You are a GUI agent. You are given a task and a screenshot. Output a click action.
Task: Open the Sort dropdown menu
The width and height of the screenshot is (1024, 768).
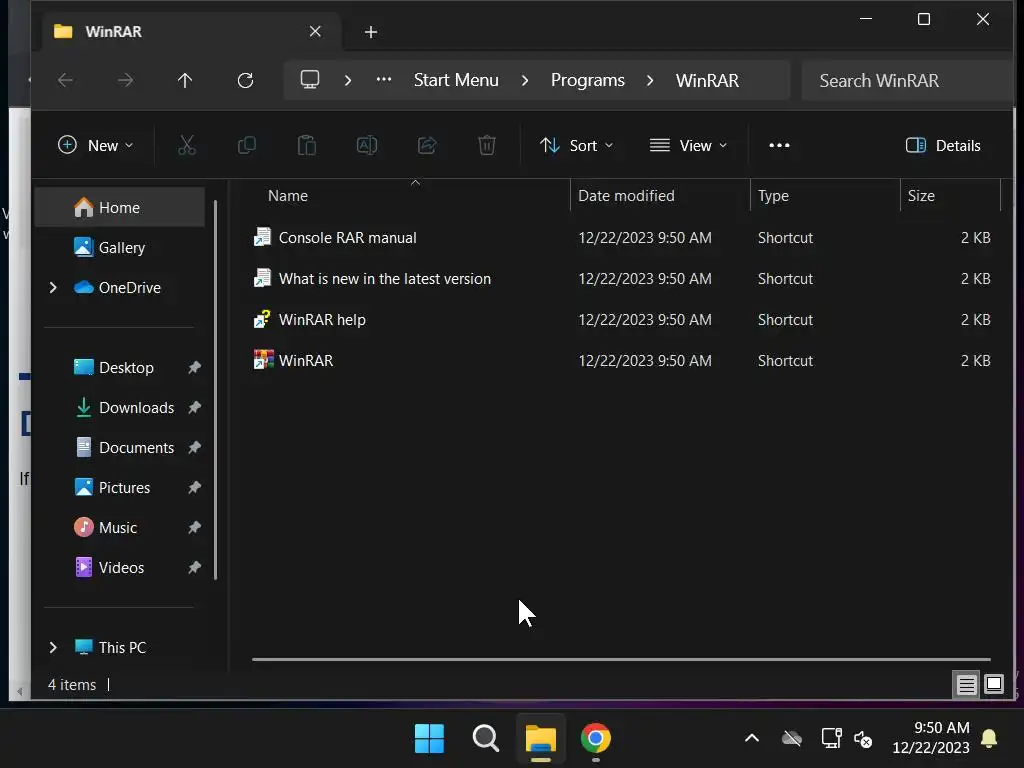click(x=577, y=145)
